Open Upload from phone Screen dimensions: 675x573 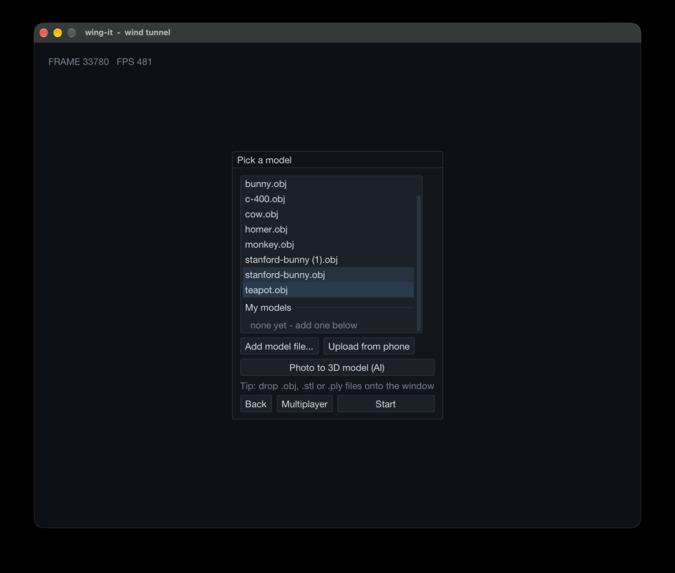point(369,347)
